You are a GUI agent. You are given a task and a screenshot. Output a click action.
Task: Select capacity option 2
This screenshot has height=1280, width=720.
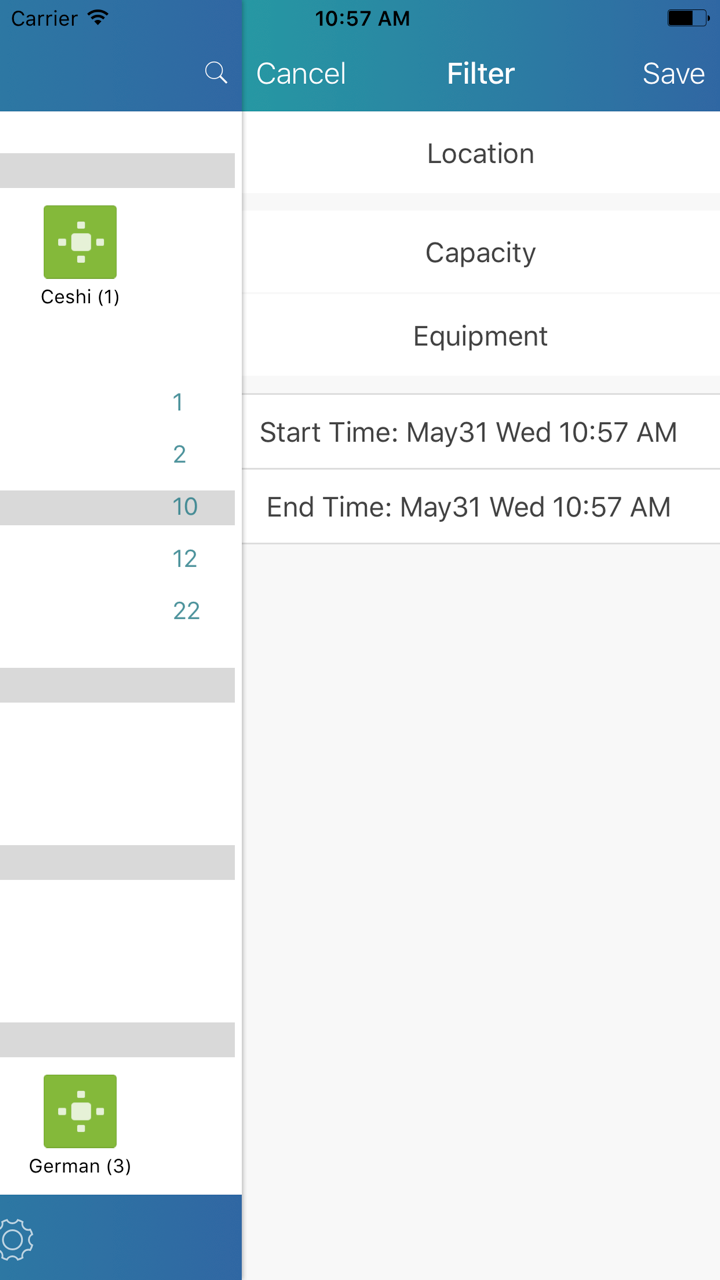coord(178,454)
